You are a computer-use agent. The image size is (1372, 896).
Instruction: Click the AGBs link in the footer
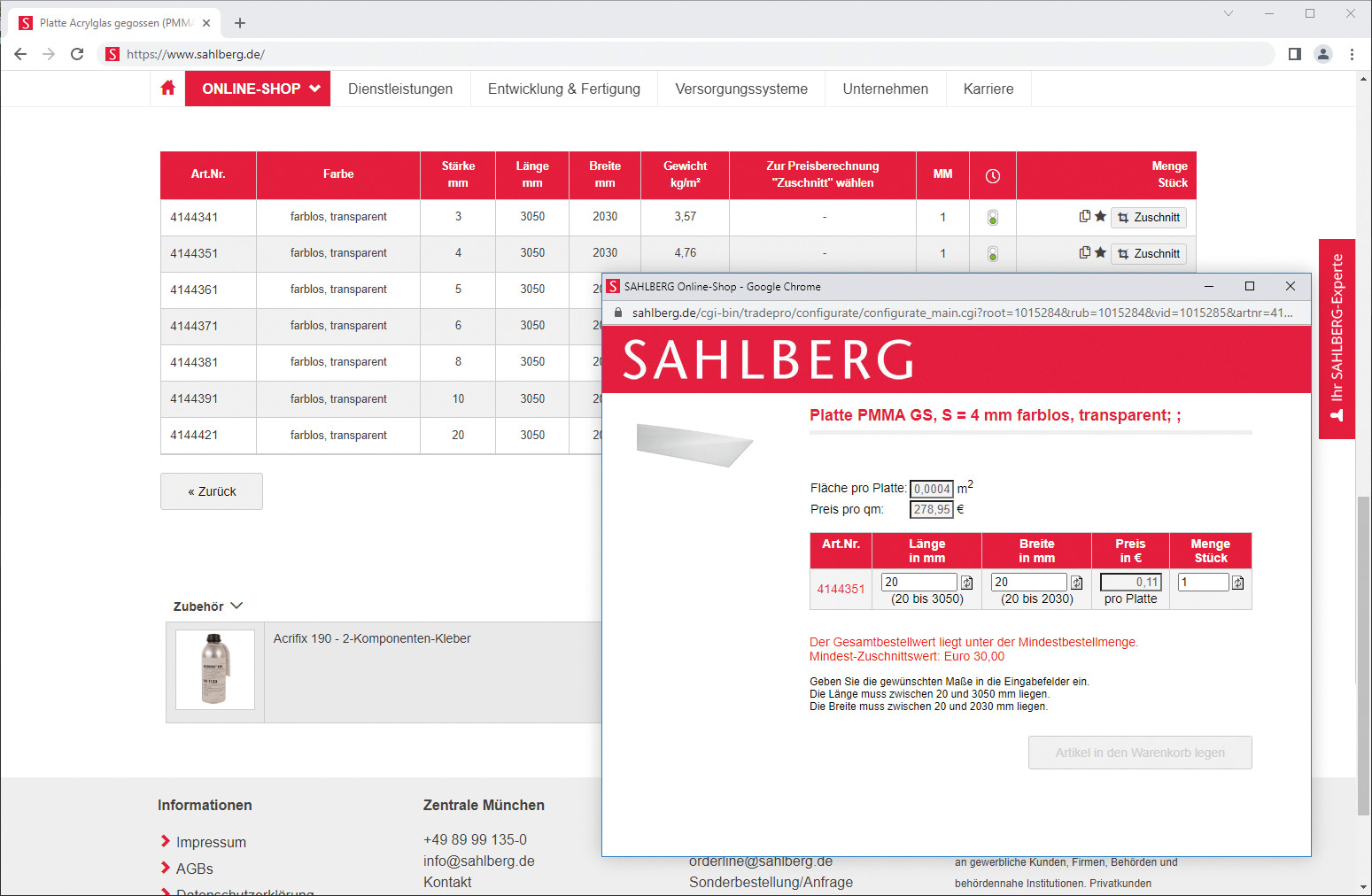click(195, 869)
